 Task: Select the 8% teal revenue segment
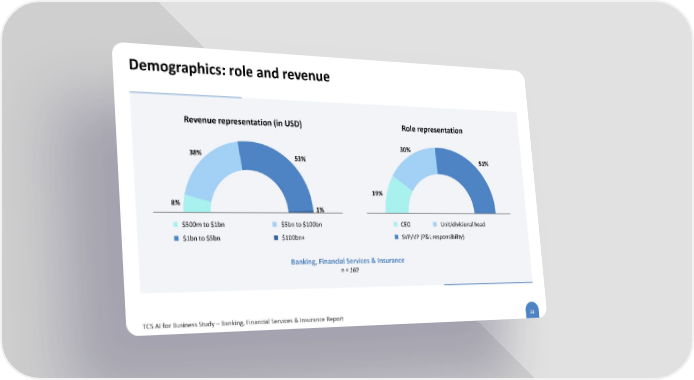(x=196, y=204)
